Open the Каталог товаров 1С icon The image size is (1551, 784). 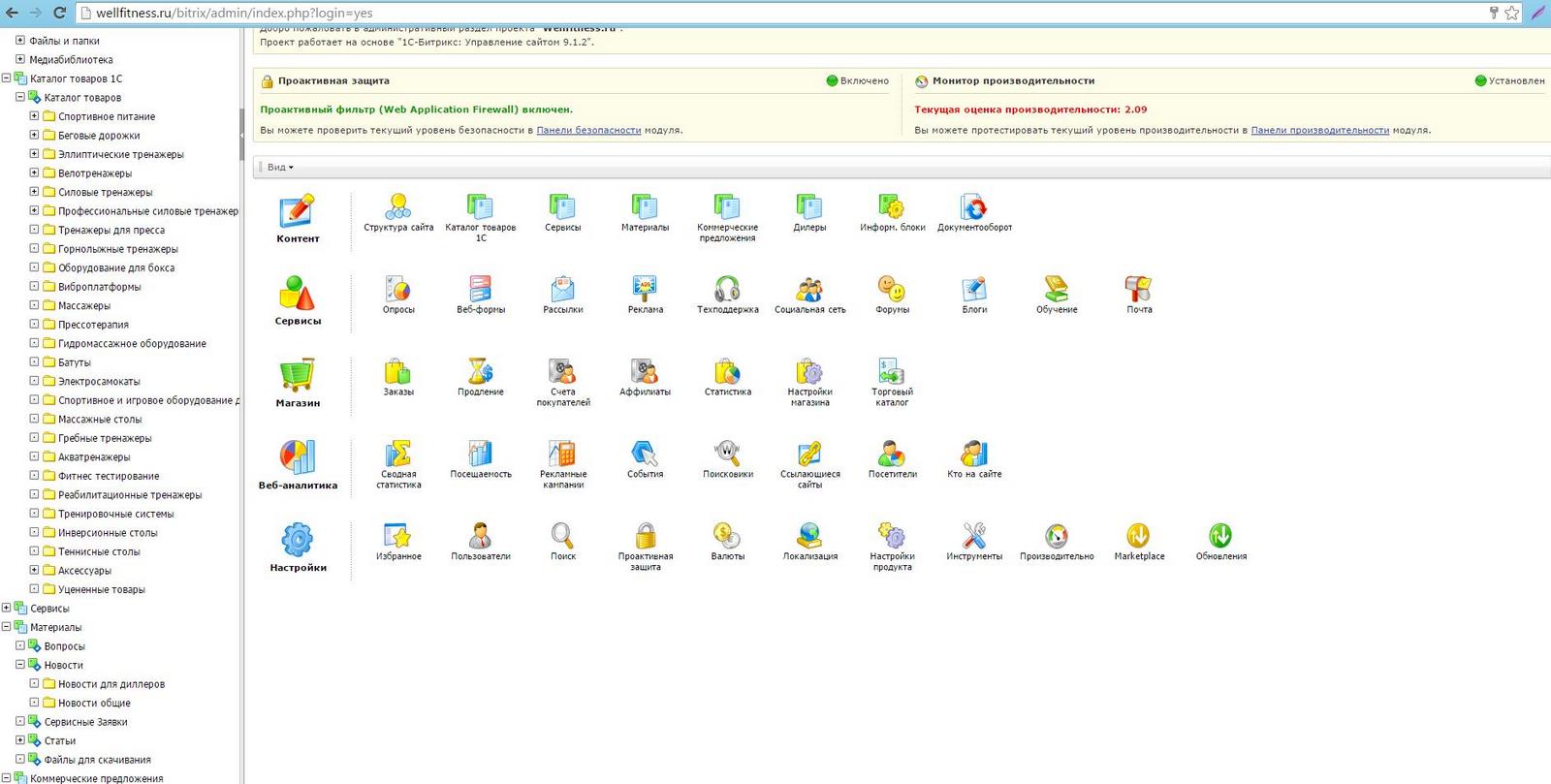point(481,206)
